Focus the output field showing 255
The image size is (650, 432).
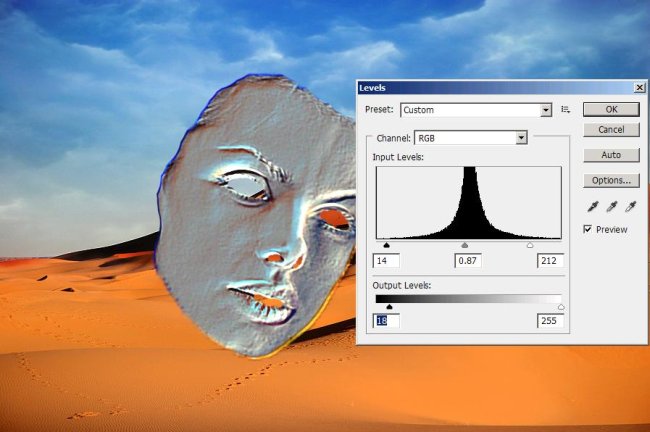click(x=549, y=321)
